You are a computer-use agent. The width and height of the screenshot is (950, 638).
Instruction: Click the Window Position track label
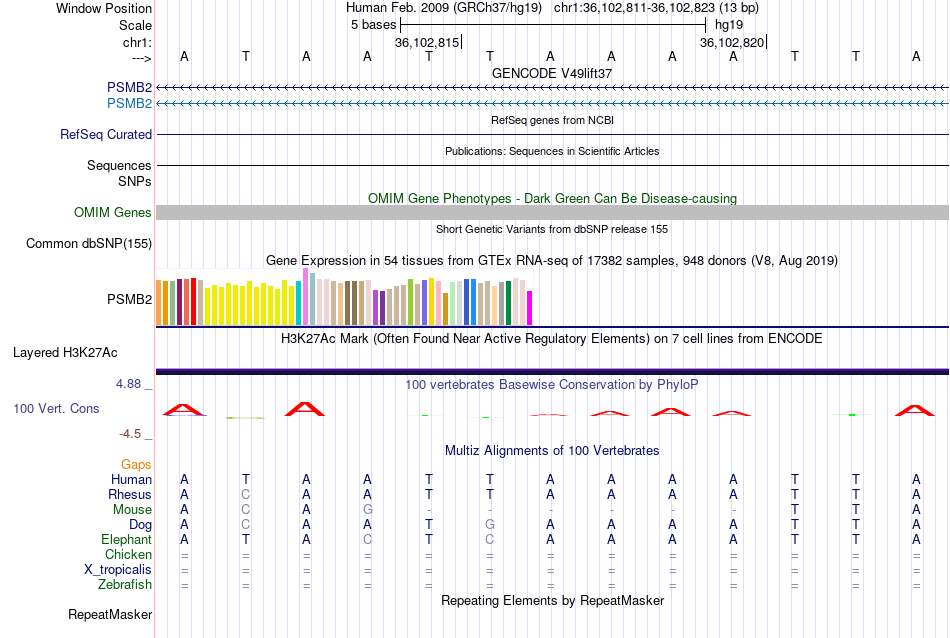point(104,8)
